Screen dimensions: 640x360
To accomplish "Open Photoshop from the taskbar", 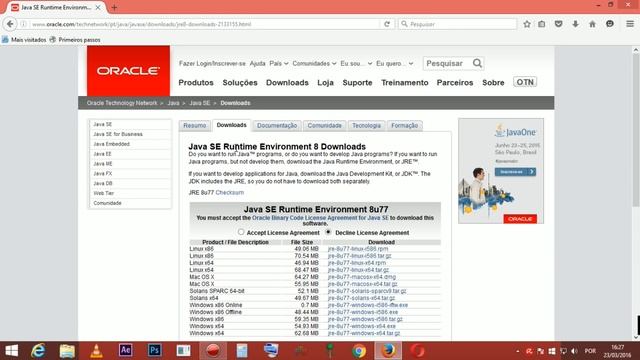I will pyautogui.click(x=154, y=350).
